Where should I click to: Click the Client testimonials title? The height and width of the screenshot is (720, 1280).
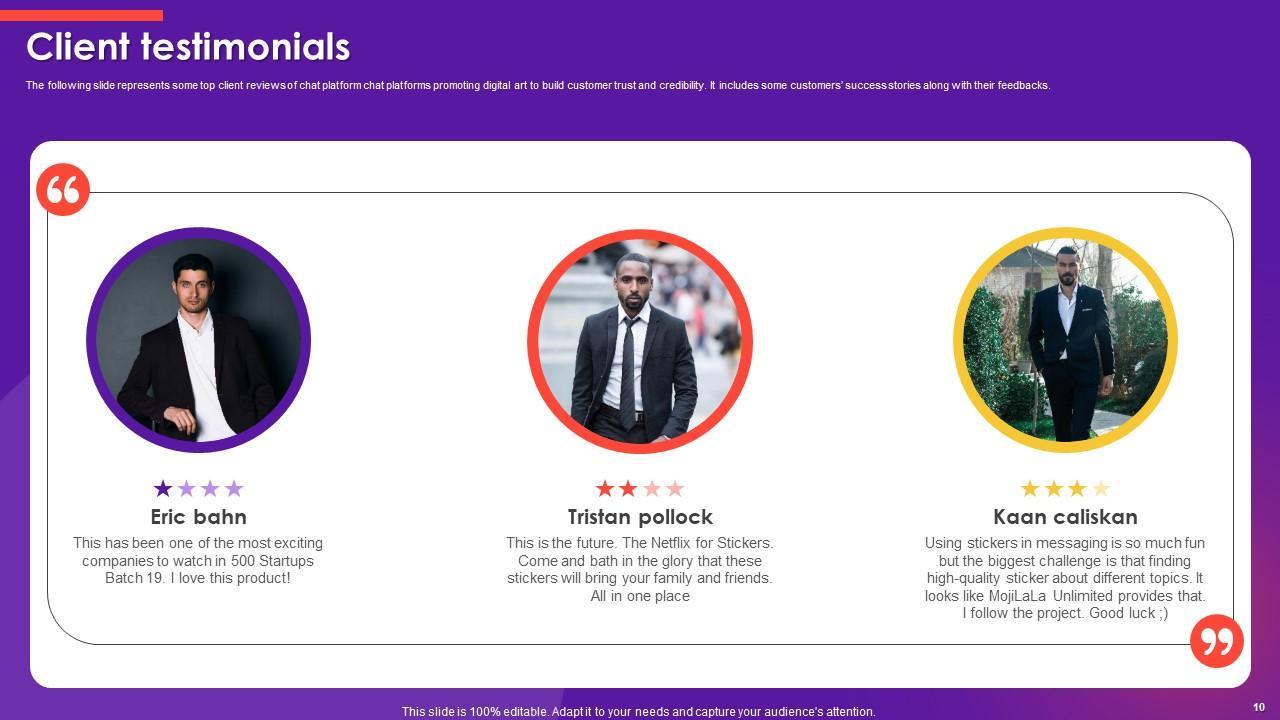click(x=188, y=47)
